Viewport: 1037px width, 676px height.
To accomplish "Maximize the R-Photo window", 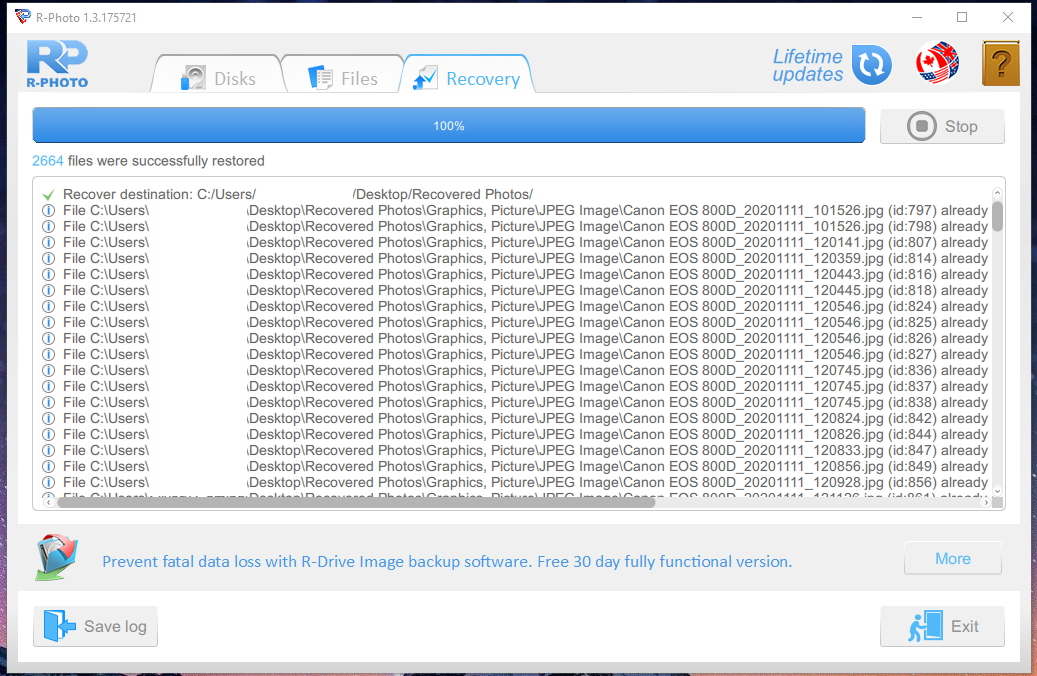I will pyautogui.click(x=962, y=17).
